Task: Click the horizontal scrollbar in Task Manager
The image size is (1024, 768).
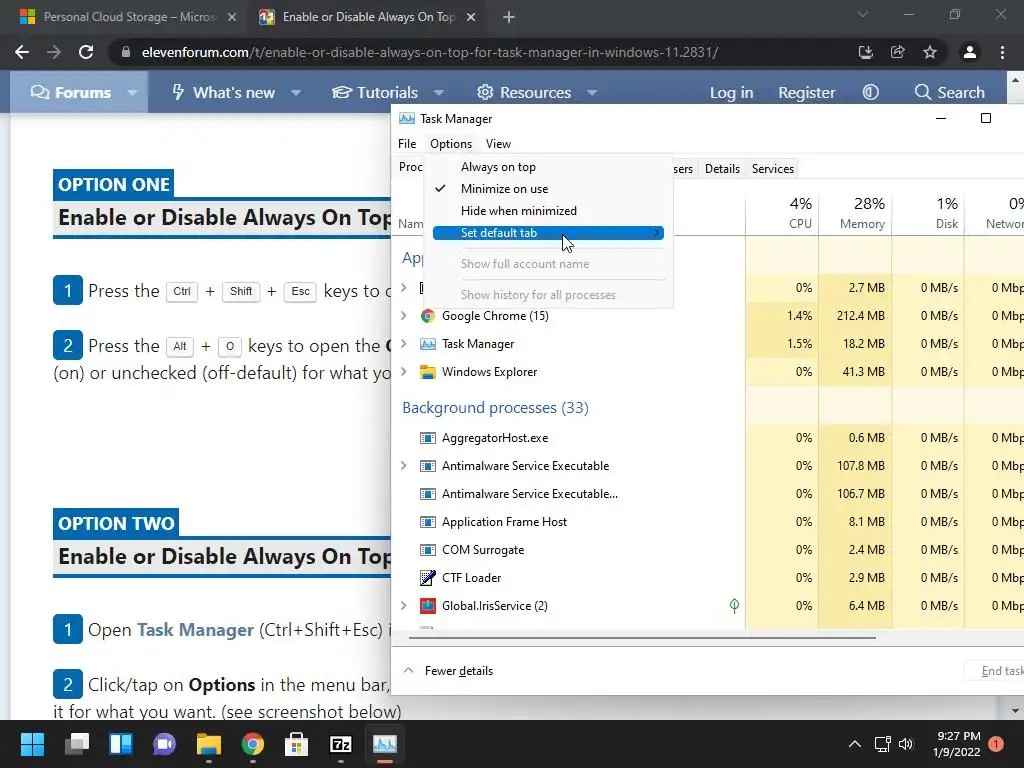Action: point(642,637)
